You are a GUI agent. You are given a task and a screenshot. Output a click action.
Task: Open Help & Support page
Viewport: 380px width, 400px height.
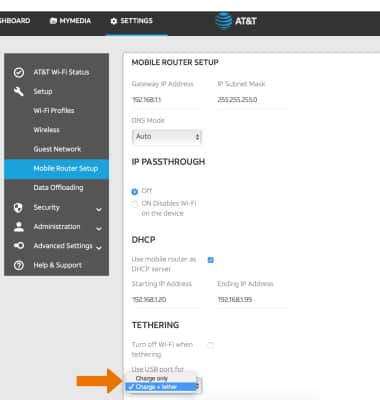pyautogui.click(x=57, y=265)
